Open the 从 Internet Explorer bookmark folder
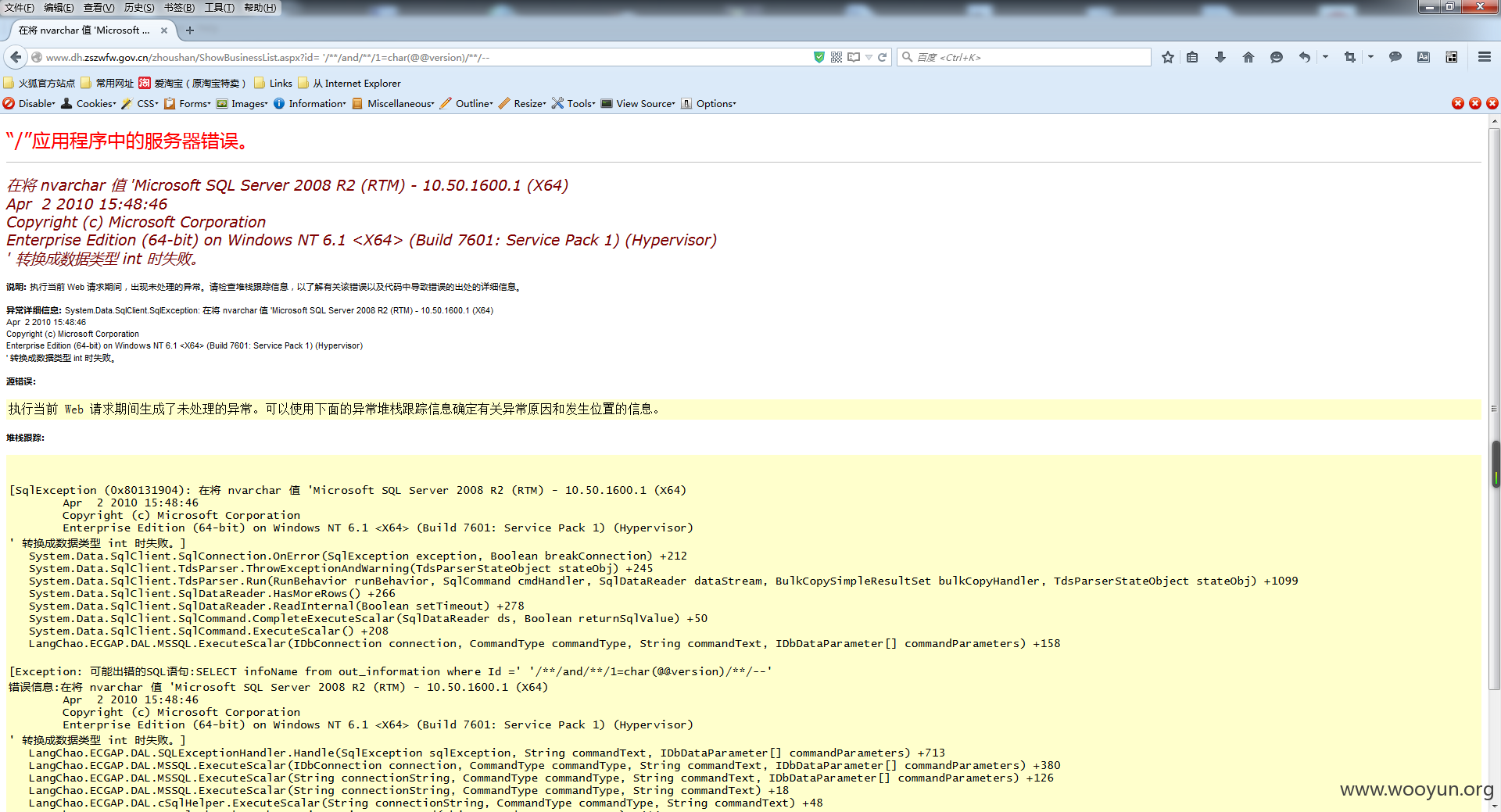Image resolution: width=1501 pixels, height=812 pixels. (349, 83)
